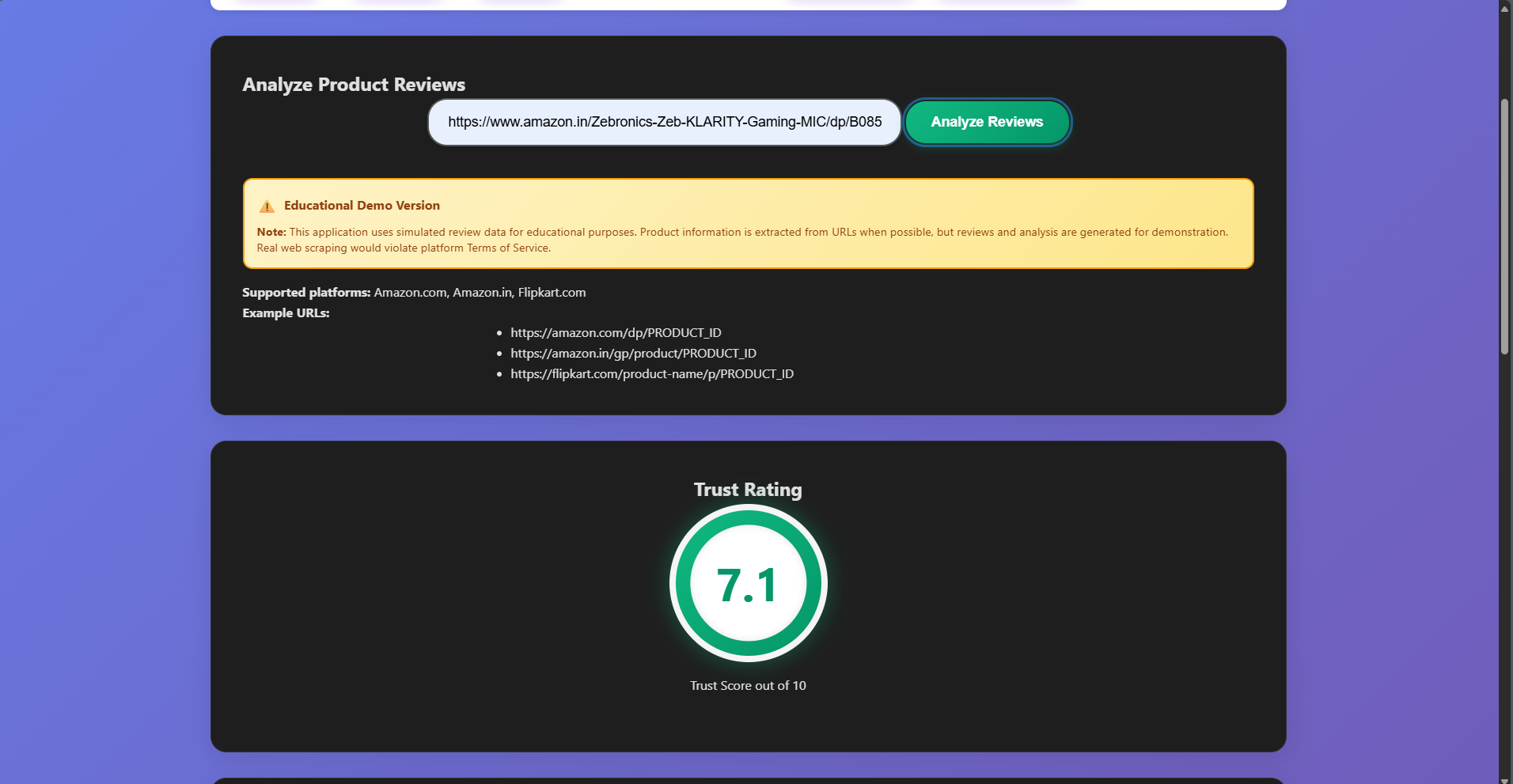Click the Supported platforms label
This screenshot has width=1513, height=784.
tap(305, 292)
